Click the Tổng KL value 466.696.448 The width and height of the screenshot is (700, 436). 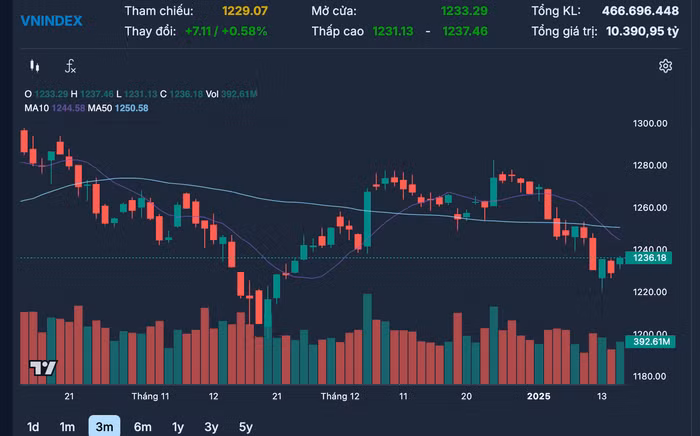[640, 11]
